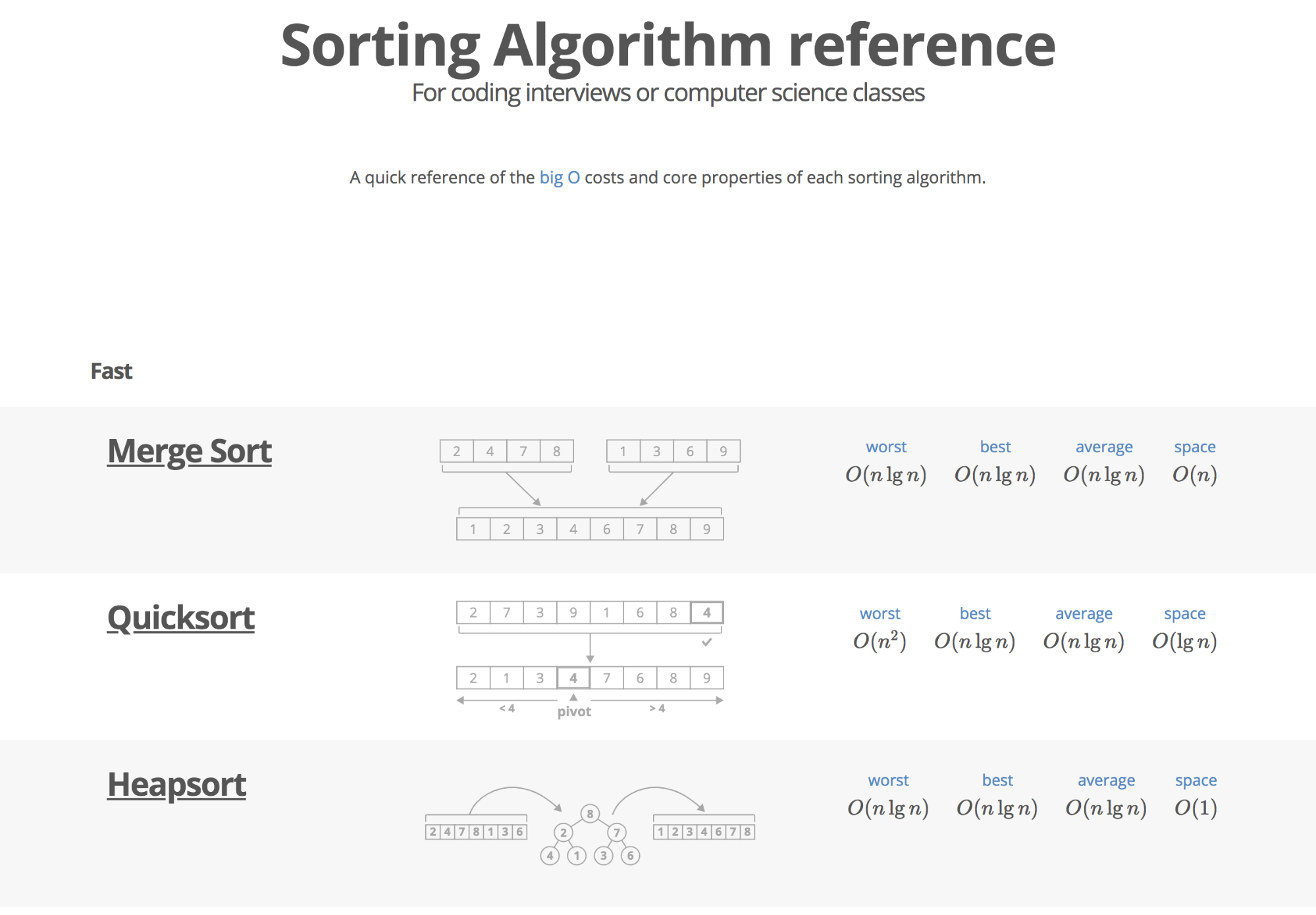Viewport: 1316px width, 915px height.
Task: Click "best" label in Heapsort row
Action: 997,780
